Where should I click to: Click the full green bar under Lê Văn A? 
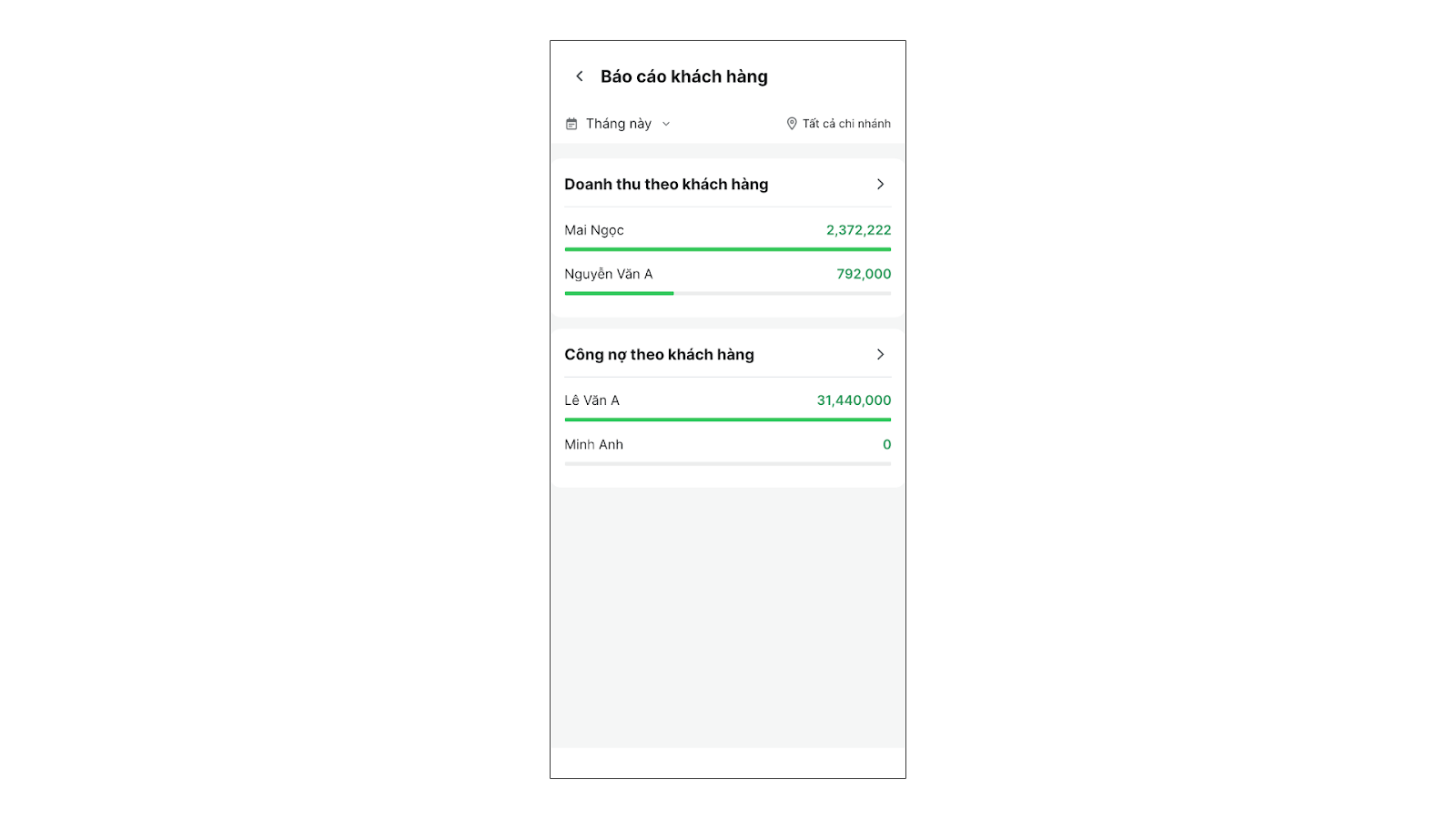[x=727, y=420]
